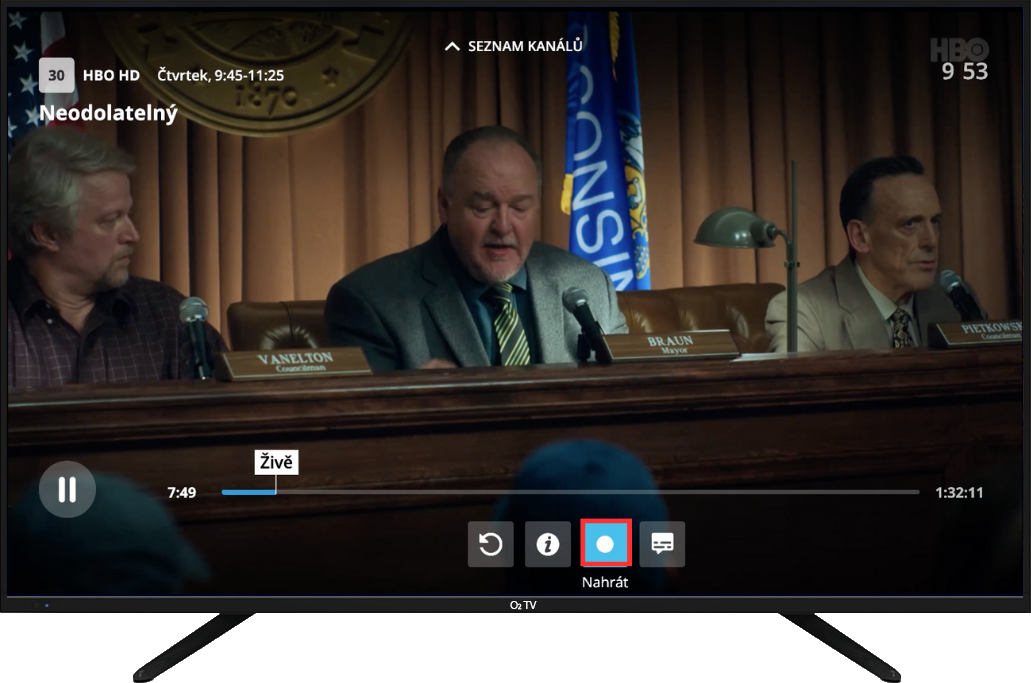Jump to the Živě live marker

[x=276, y=462]
